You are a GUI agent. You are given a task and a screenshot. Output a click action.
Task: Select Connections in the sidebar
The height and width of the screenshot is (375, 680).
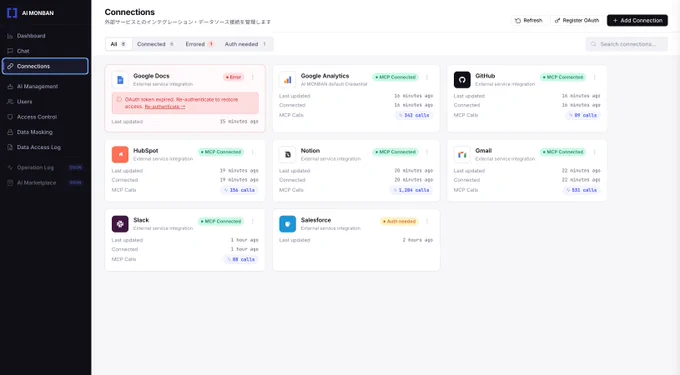[x=45, y=66]
